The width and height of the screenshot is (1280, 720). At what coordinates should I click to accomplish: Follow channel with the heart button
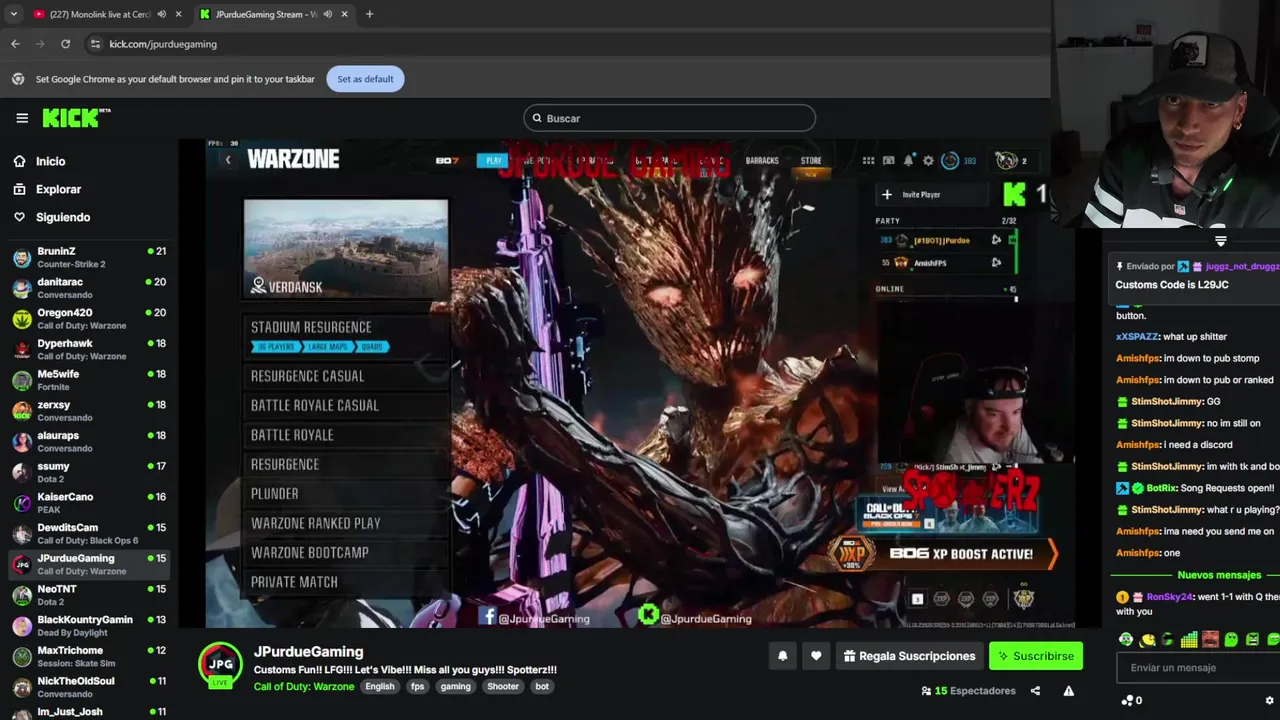pyautogui.click(x=816, y=656)
